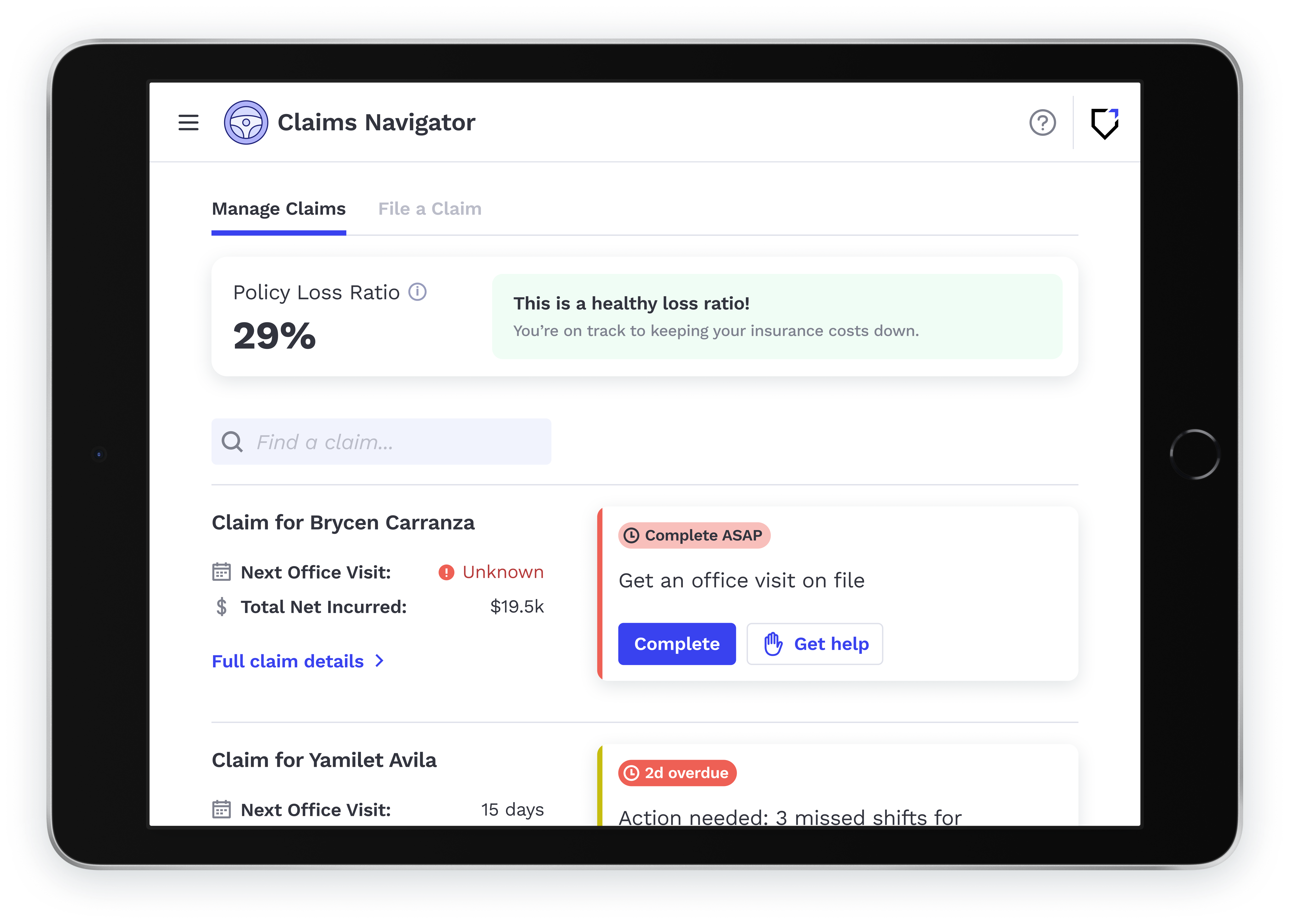The width and height of the screenshot is (1289, 924).
Task: Click Get help button with hand icon
Action: [x=814, y=644]
